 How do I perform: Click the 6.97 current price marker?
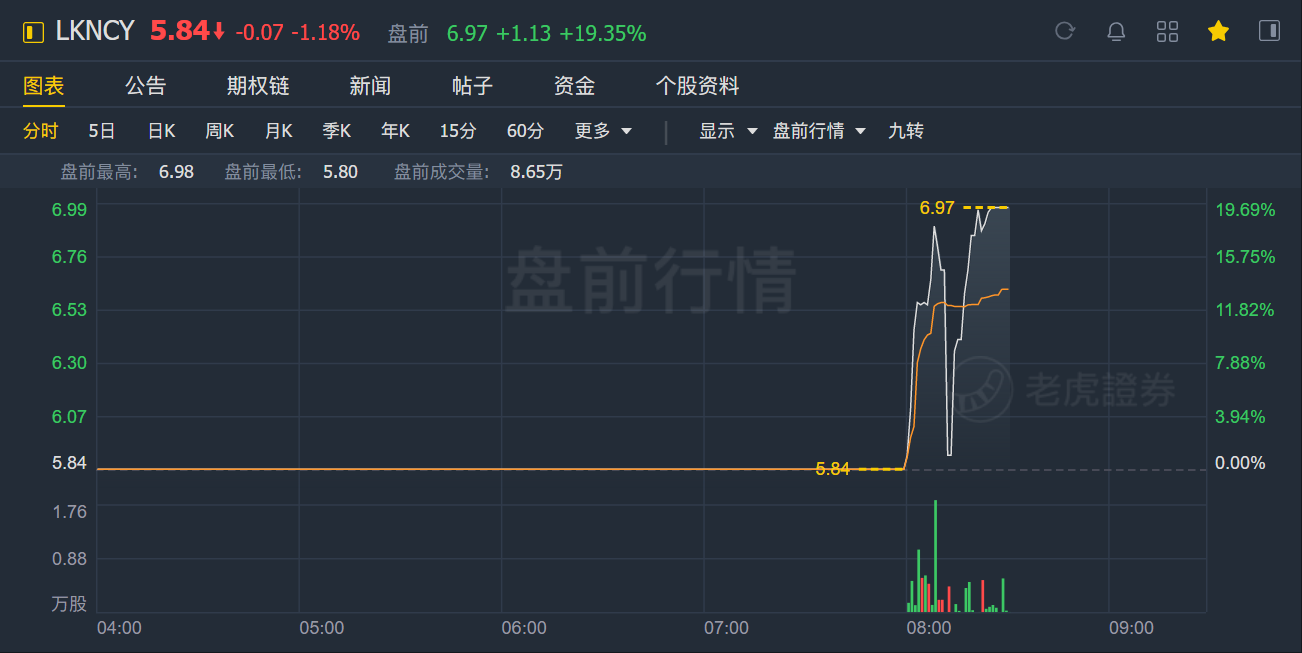(937, 208)
